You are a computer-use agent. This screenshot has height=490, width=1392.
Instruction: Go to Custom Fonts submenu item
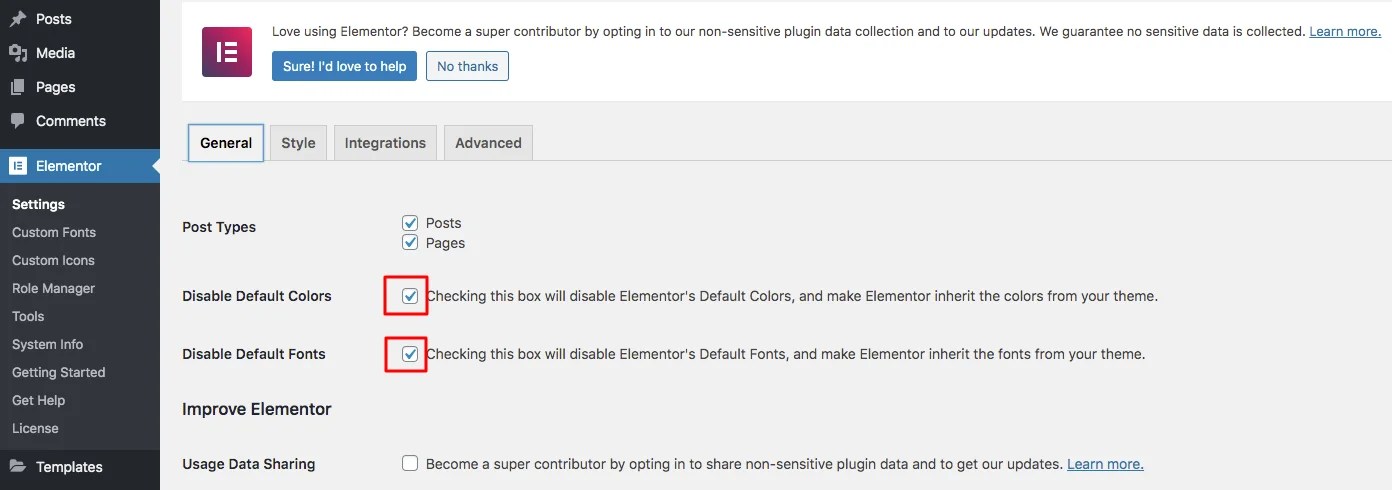pos(54,232)
